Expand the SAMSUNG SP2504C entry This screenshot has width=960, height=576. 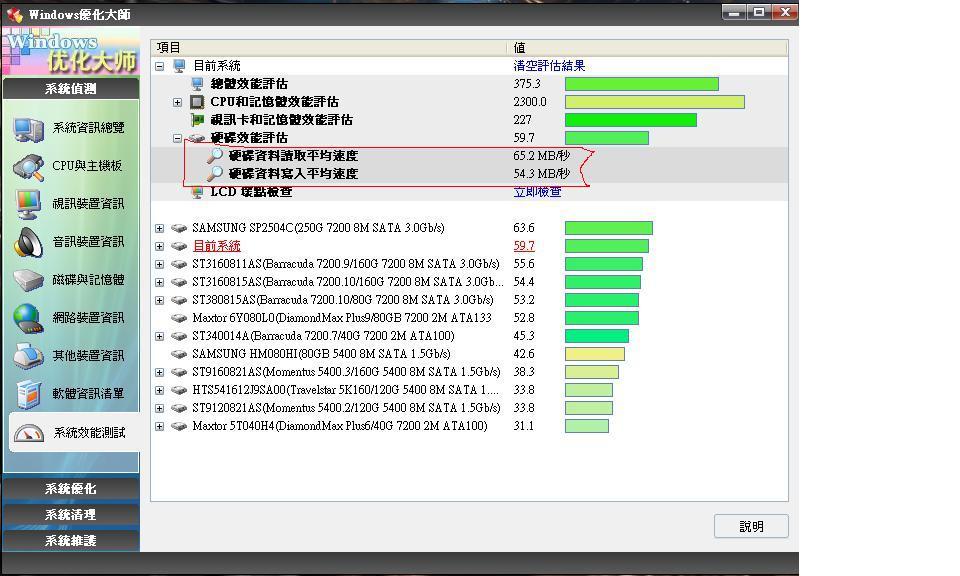click(x=160, y=228)
